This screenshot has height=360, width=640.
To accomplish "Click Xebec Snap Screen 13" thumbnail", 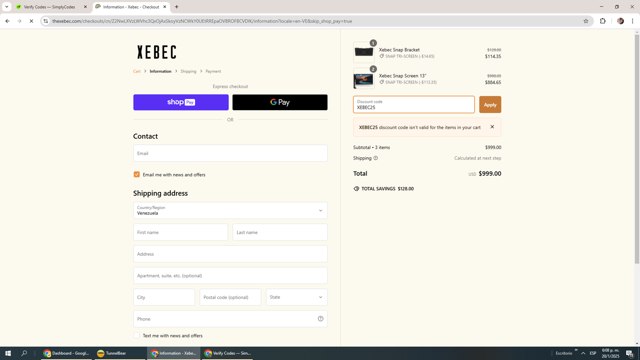I will (364, 79).
